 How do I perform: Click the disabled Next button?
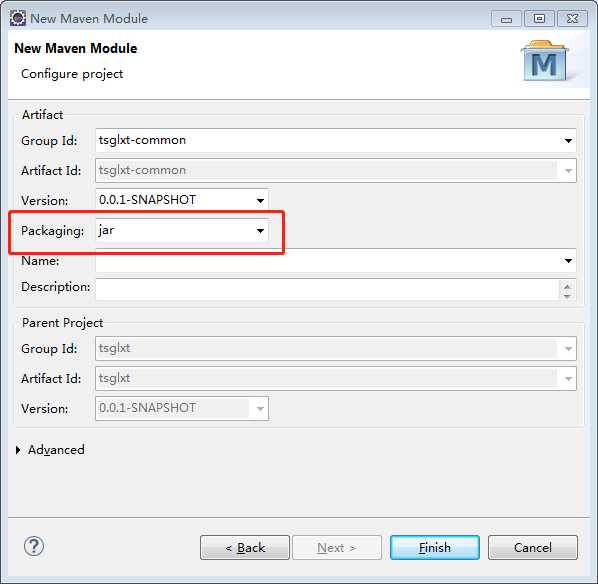pyautogui.click(x=337, y=547)
